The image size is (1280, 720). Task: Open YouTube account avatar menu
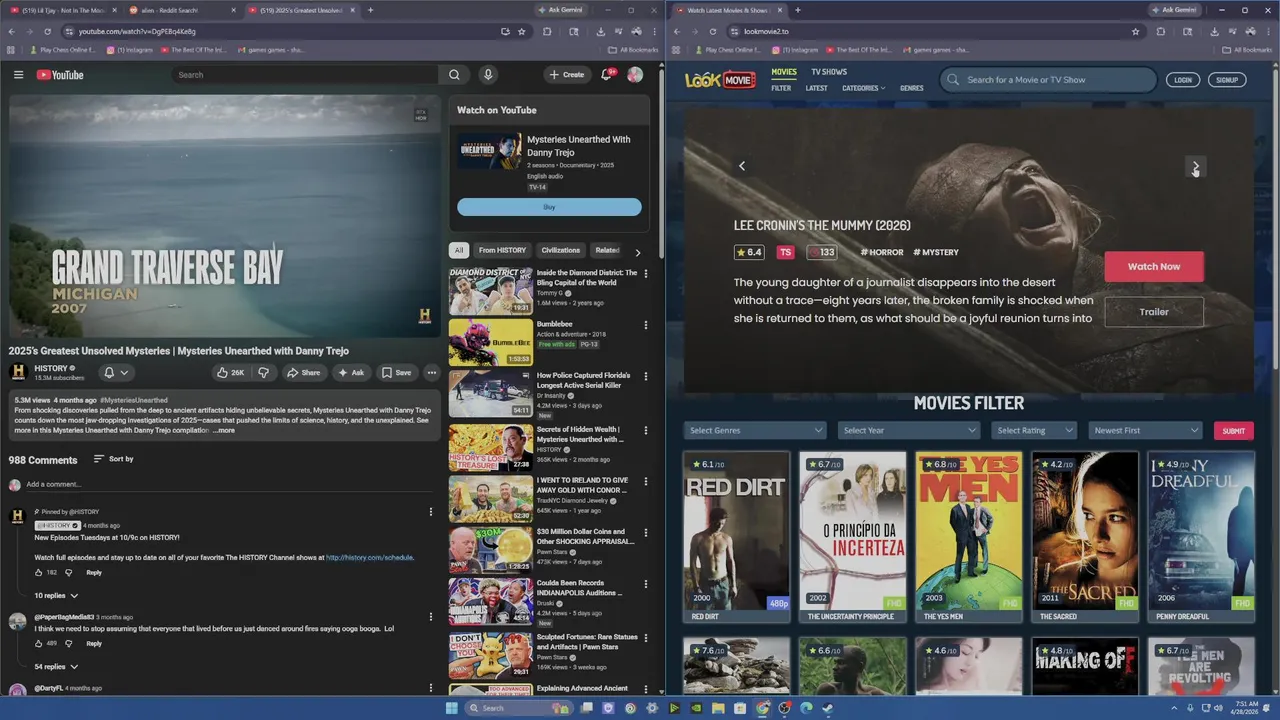pyautogui.click(x=635, y=75)
